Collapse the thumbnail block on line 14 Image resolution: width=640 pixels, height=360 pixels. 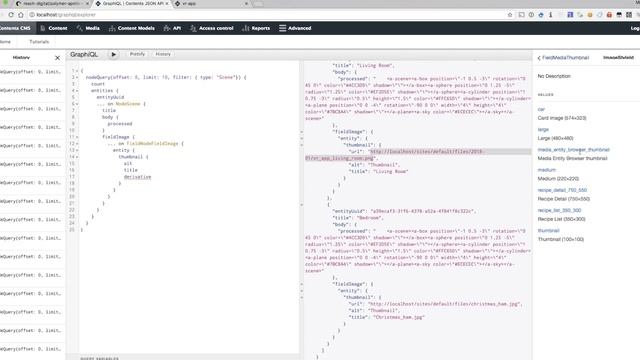click(77, 157)
